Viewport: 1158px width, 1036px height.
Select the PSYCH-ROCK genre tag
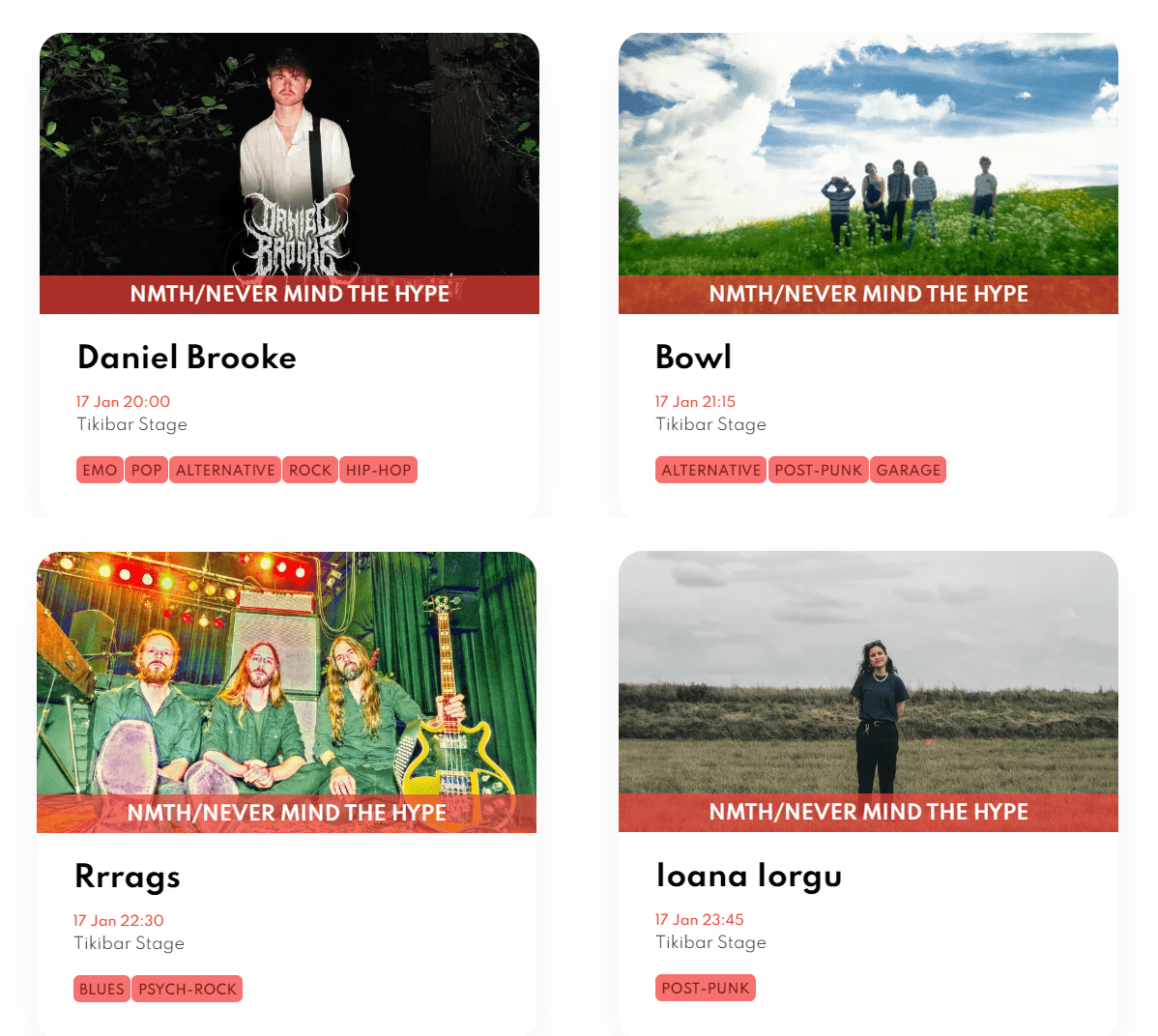pyautogui.click(x=188, y=990)
